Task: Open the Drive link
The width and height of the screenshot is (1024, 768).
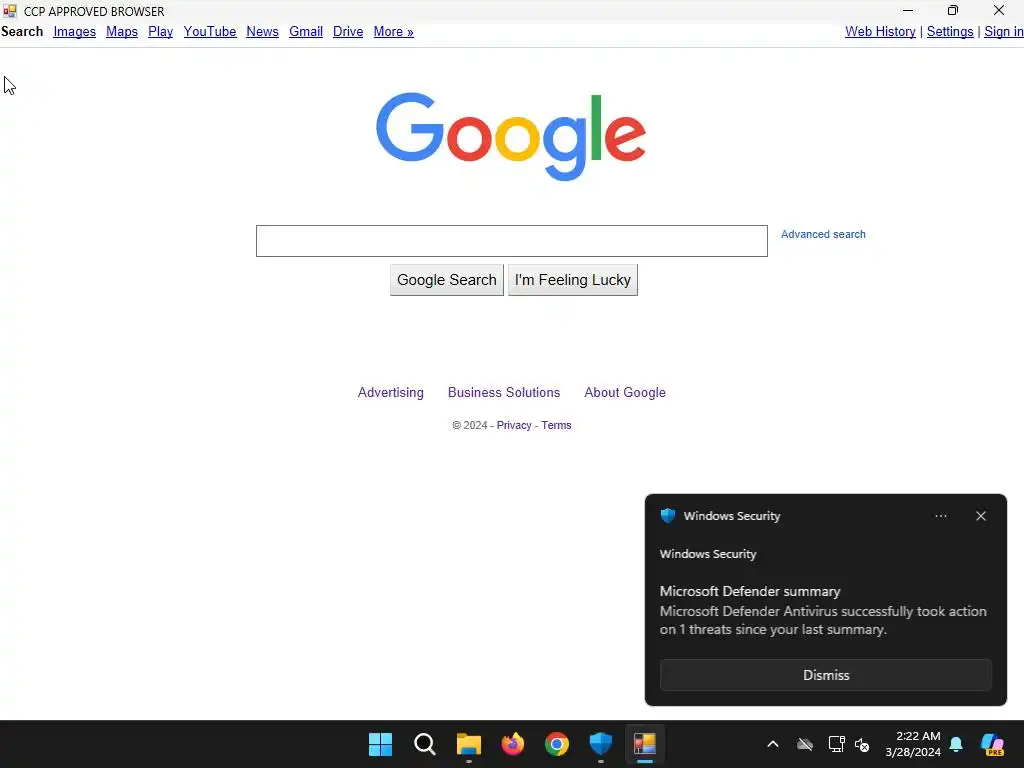Action: [347, 31]
